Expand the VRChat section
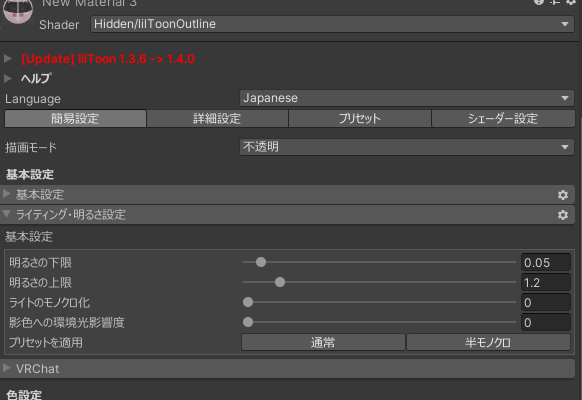Screen dimensions: 582x400 click(7, 368)
